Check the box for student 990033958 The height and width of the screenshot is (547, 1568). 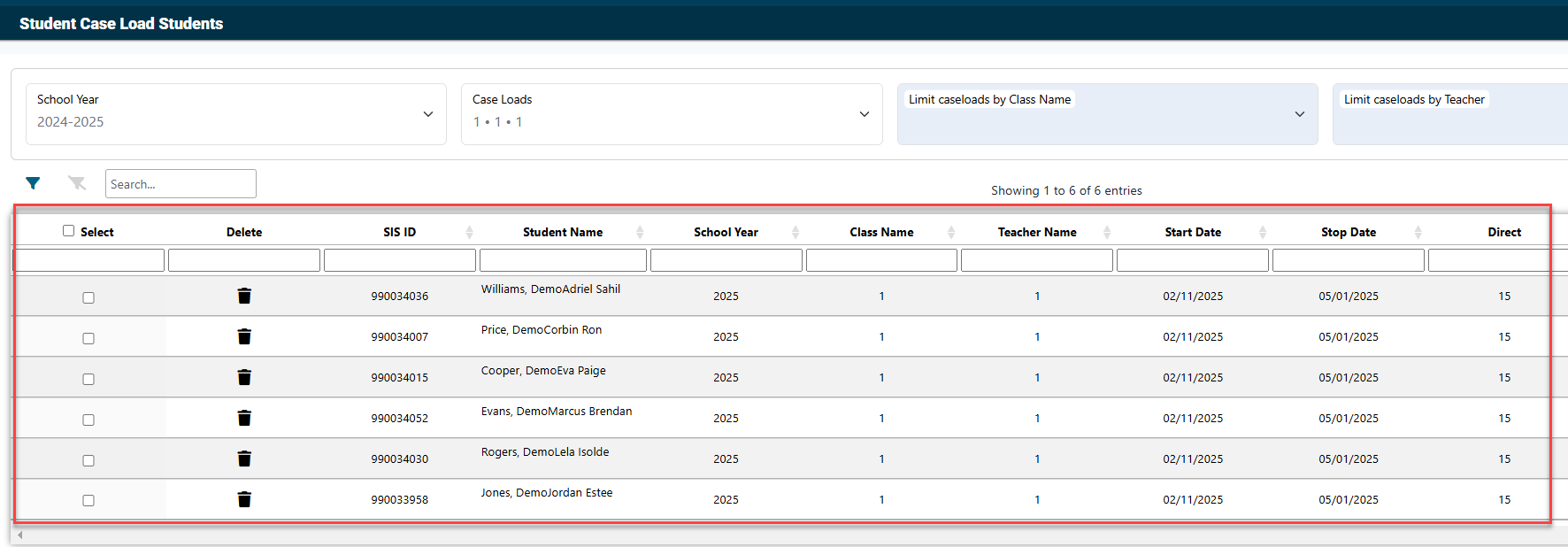[x=88, y=500]
